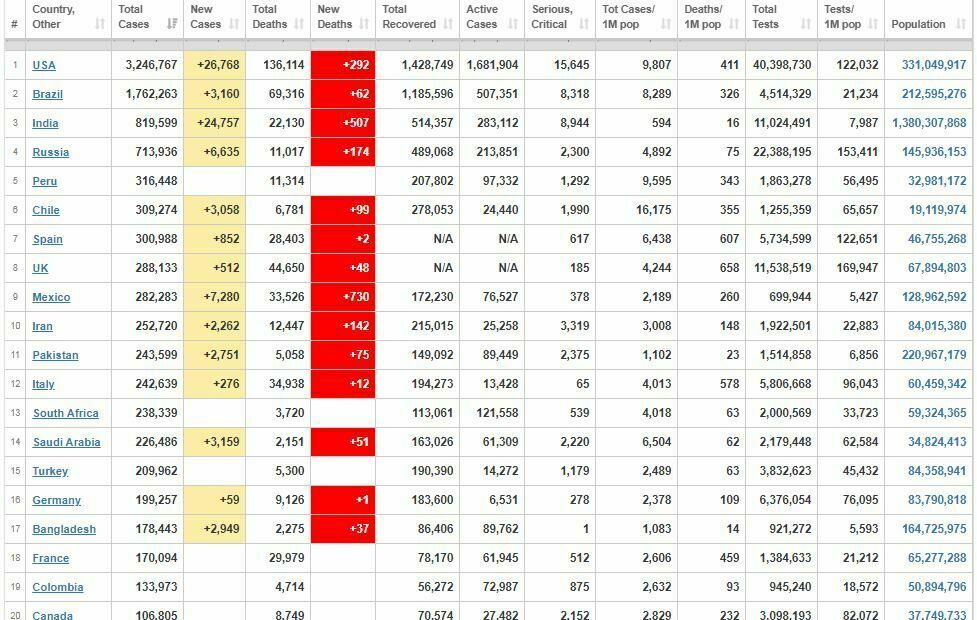Click the sort arrows beside Tot Cases/1M pop

[x=665, y=24]
